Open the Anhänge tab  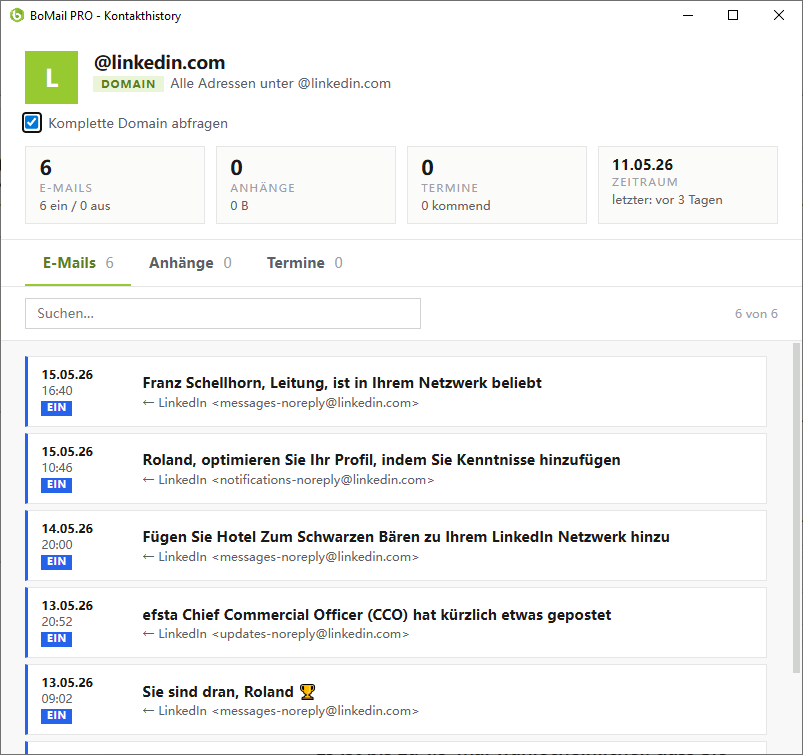[x=190, y=263]
